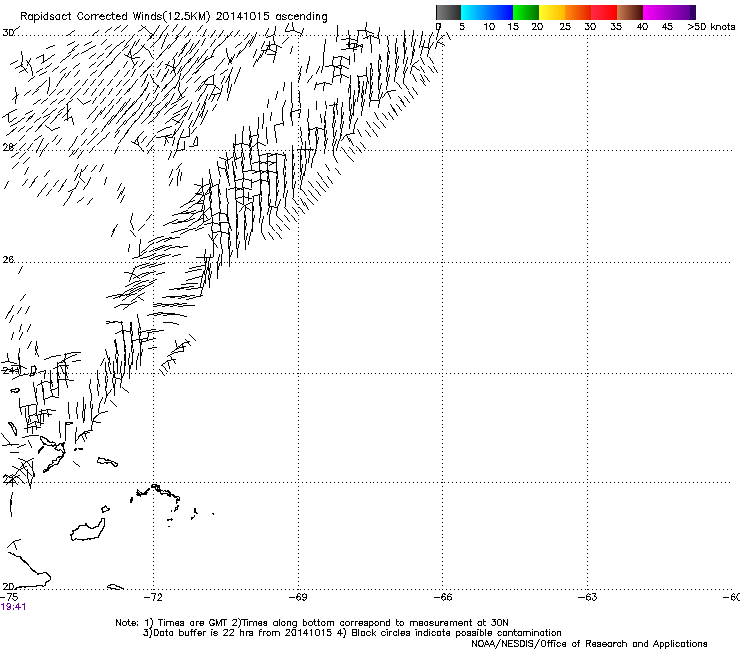Click the orange 25-30 knots legend segment
Image resolution: width=740 pixels, height=650 pixels.
578,12
